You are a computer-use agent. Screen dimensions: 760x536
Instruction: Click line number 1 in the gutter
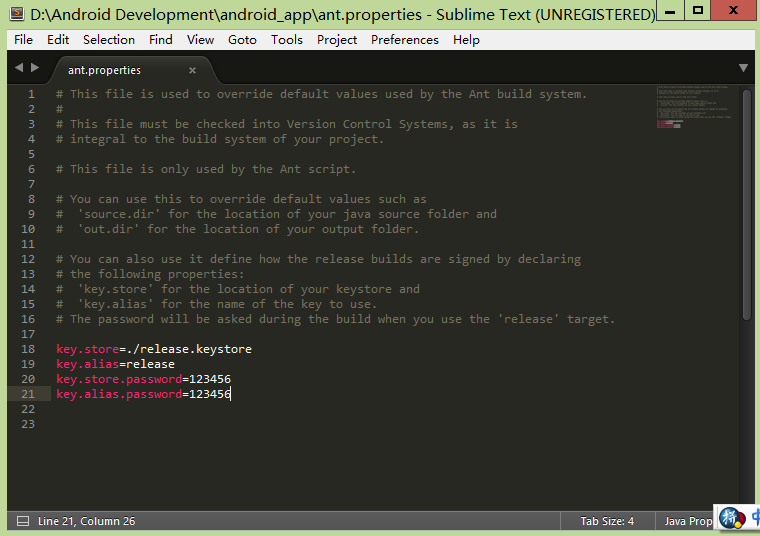pyautogui.click(x=32, y=94)
